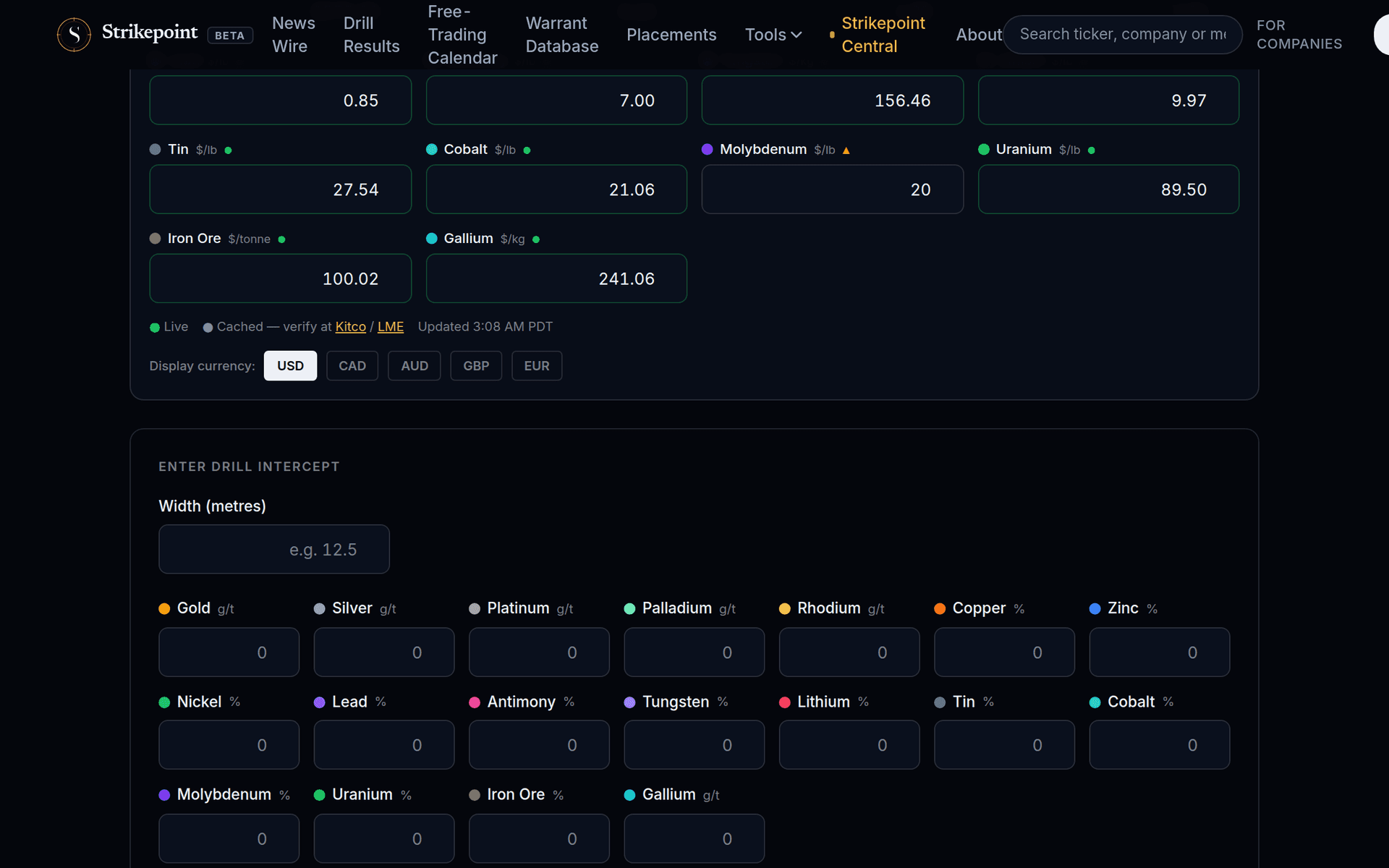Click the Tungsten % grade field
The height and width of the screenshot is (868, 1389).
[x=694, y=745]
